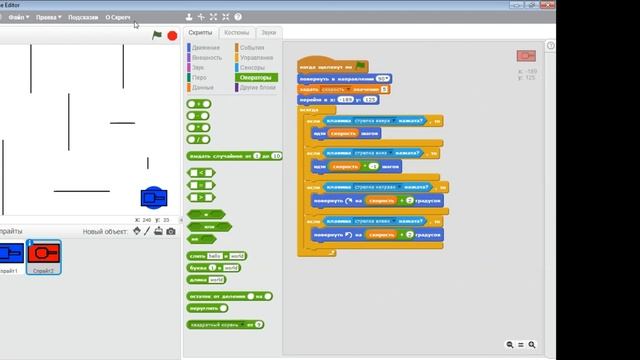Image resolution: width=640 pixels, height=360 pixels.
Task: Select the Операторы block category
Action: click(x=256, y=77)
